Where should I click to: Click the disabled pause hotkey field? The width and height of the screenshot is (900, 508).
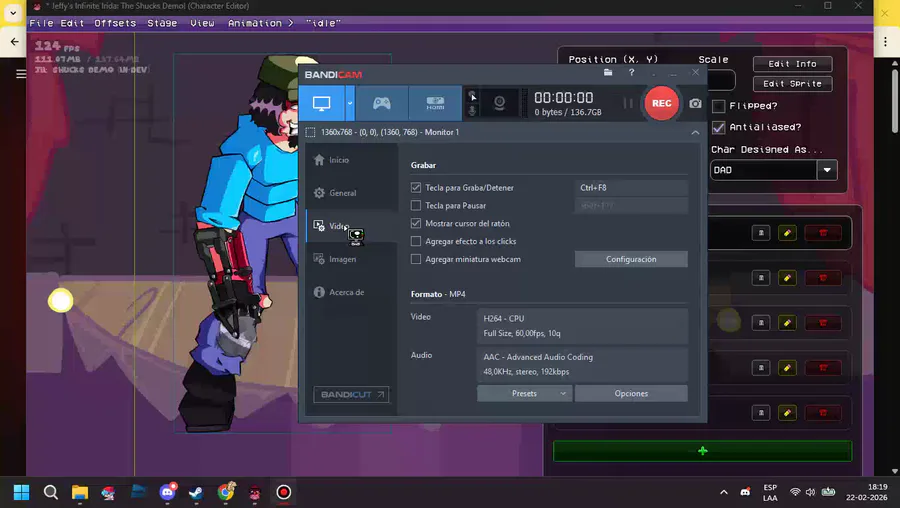click(631, 205)
